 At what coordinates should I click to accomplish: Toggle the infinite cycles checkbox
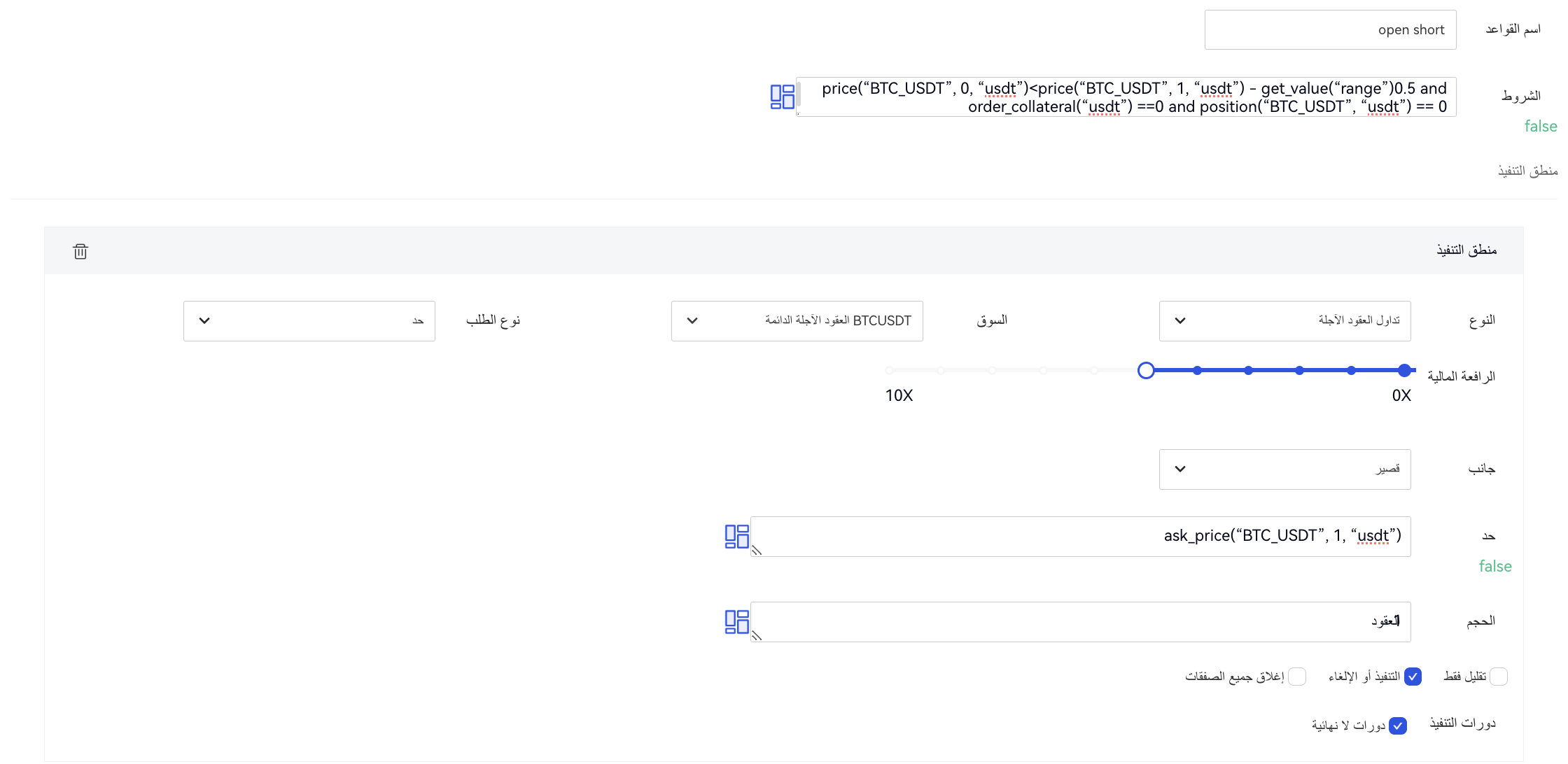click(1398, 726)
